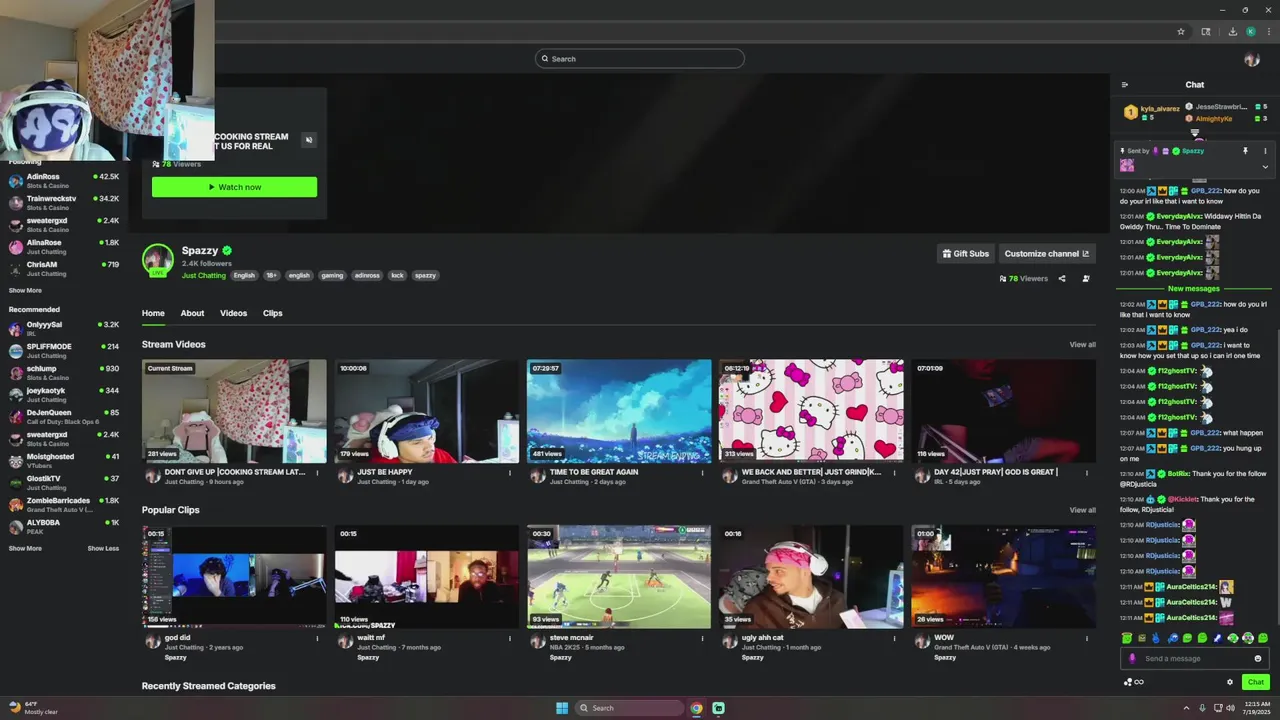Image resolution: width=1280 pixels, height=720 pixels.
Task: Open ZombieBarricades recommended channel
Action: point(64,504)
